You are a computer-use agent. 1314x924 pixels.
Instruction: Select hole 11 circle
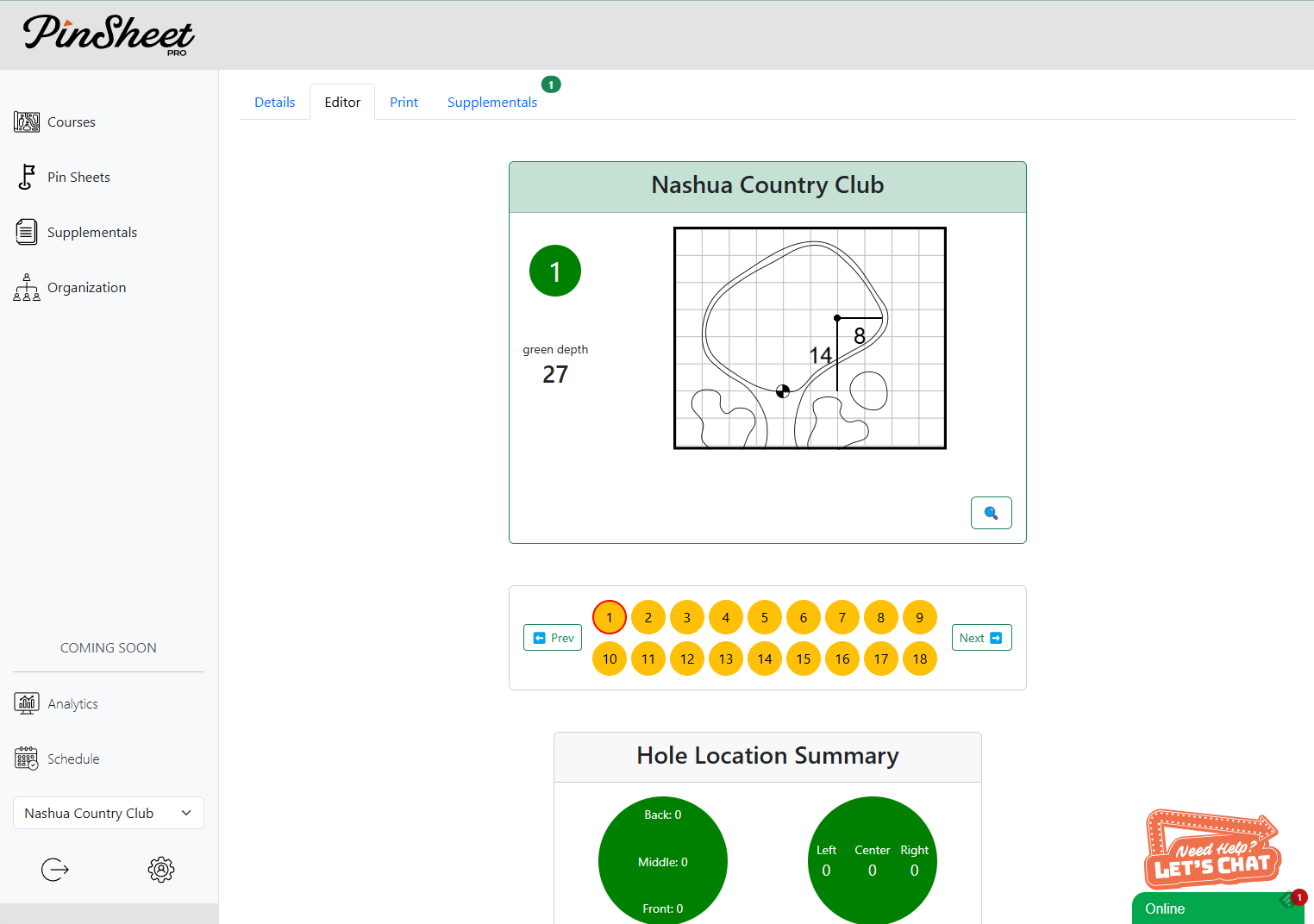tap(648, 659)
